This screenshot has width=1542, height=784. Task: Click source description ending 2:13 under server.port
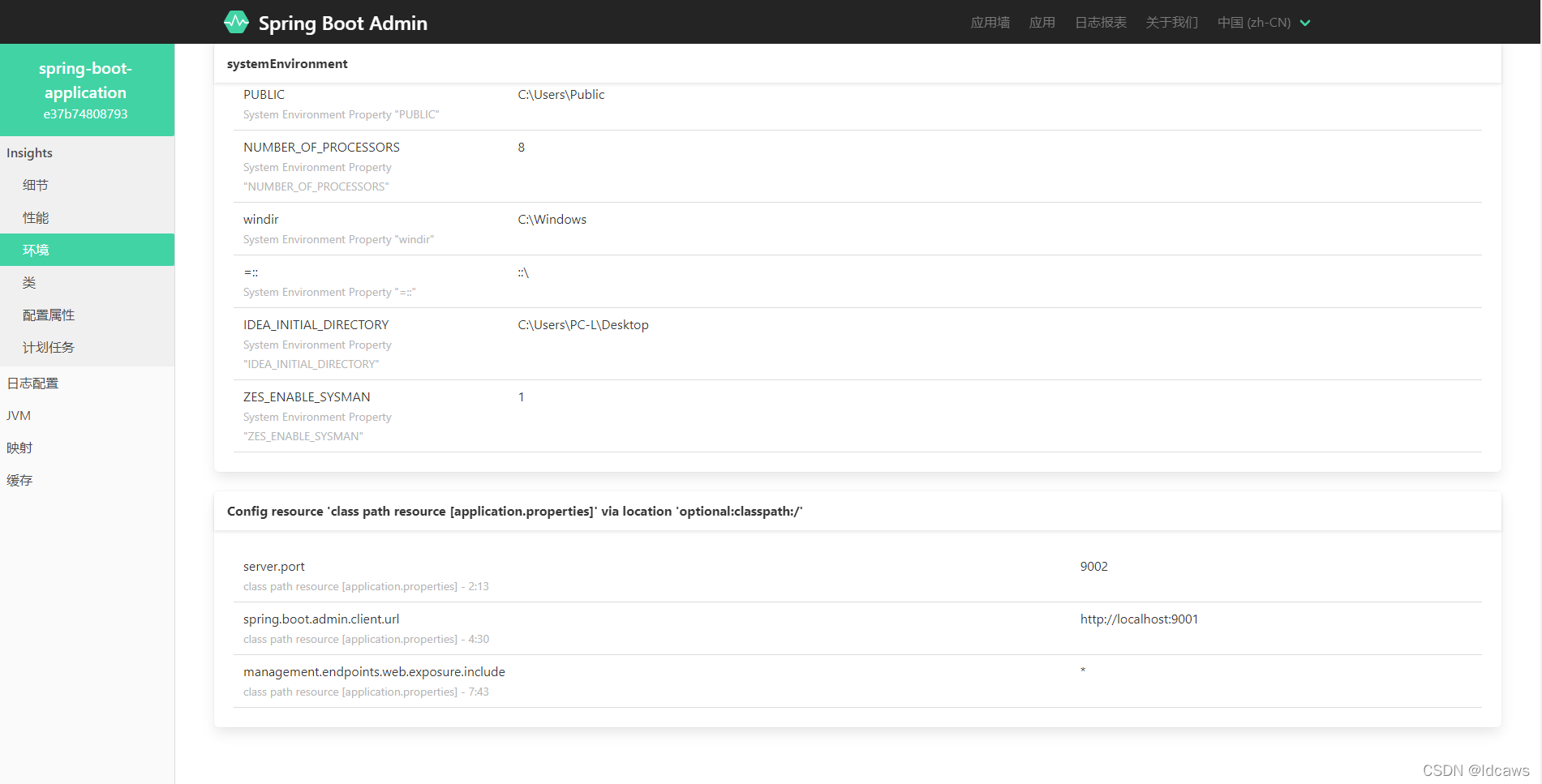[366, 587]
